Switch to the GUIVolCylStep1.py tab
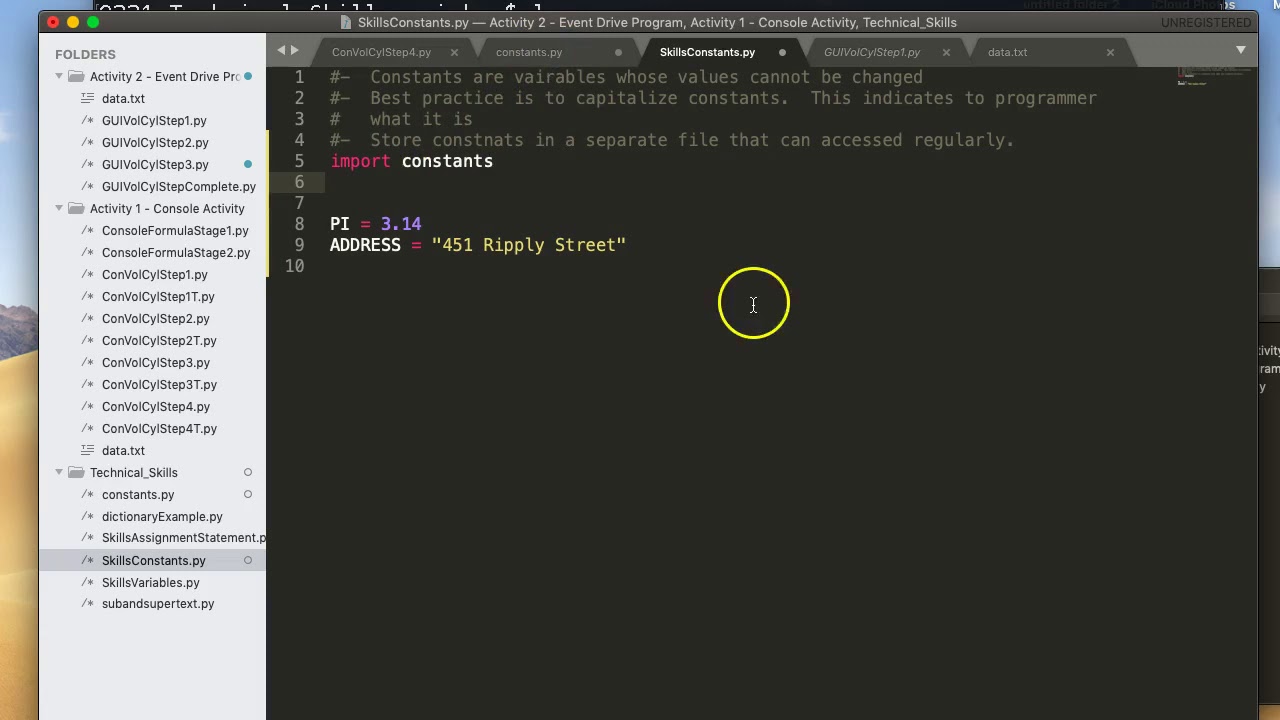Image resolution: width=1280 pixels, height=720 pixels. [872, 52]
